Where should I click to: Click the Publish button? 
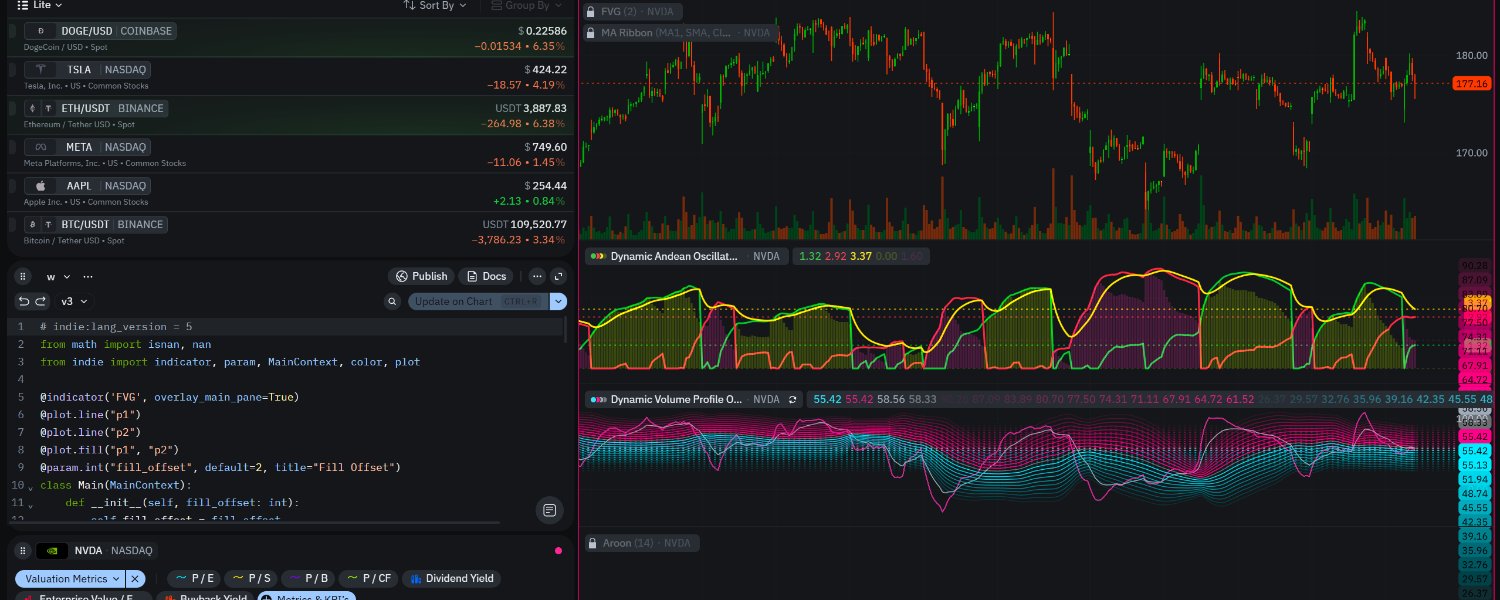(x=421, y=276)
